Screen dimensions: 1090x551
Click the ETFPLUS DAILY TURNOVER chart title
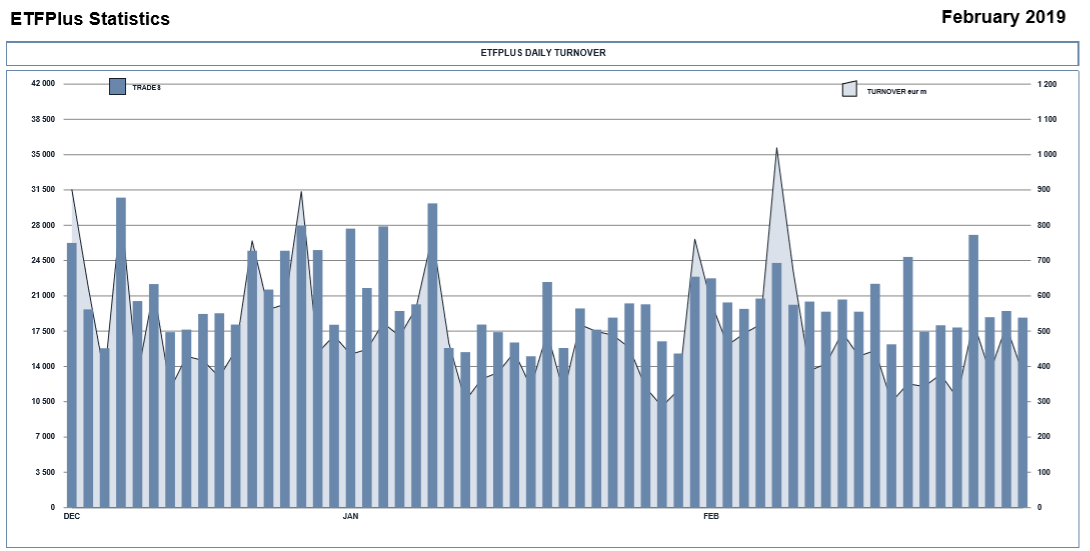point(543,53)
